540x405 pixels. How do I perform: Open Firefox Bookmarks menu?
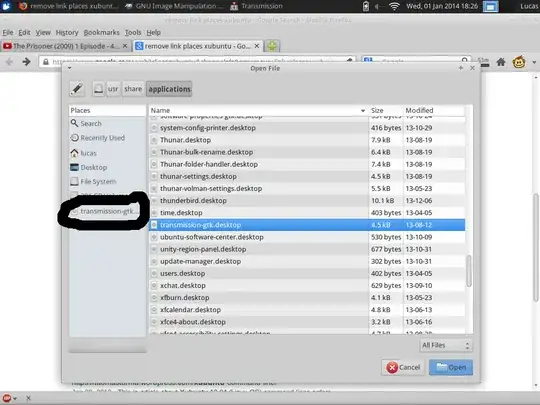point(101,32)
